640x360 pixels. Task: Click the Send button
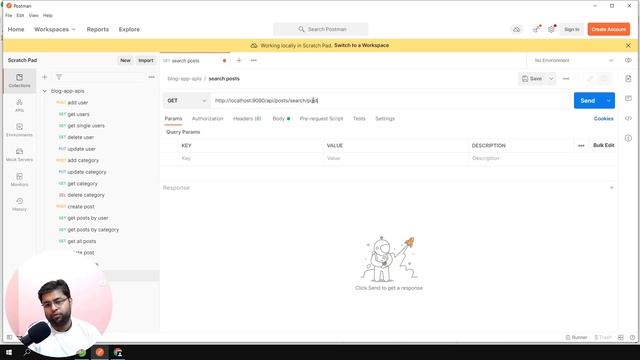coord(588,100)
